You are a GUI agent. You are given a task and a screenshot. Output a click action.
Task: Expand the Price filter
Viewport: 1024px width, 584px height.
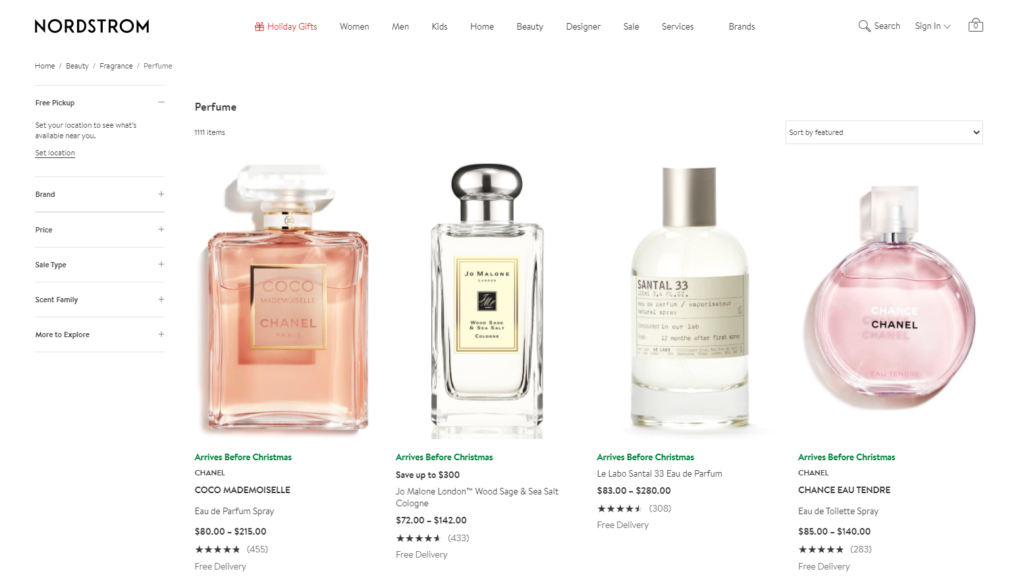(x=99, y=230)
